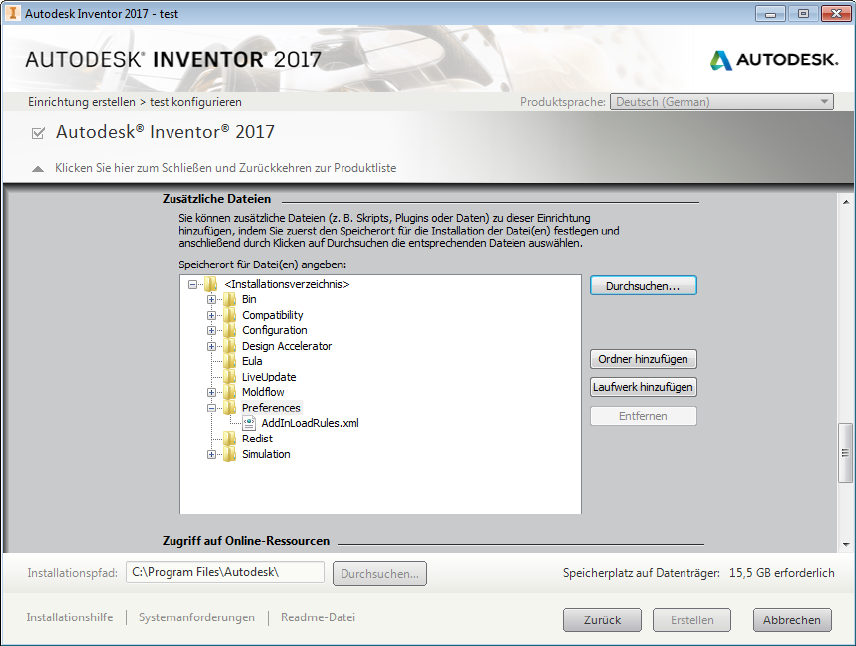856x646 pixels.
Task: Toggle the Autodesk Inventor 2017 product checkbox
Action: 38,133
